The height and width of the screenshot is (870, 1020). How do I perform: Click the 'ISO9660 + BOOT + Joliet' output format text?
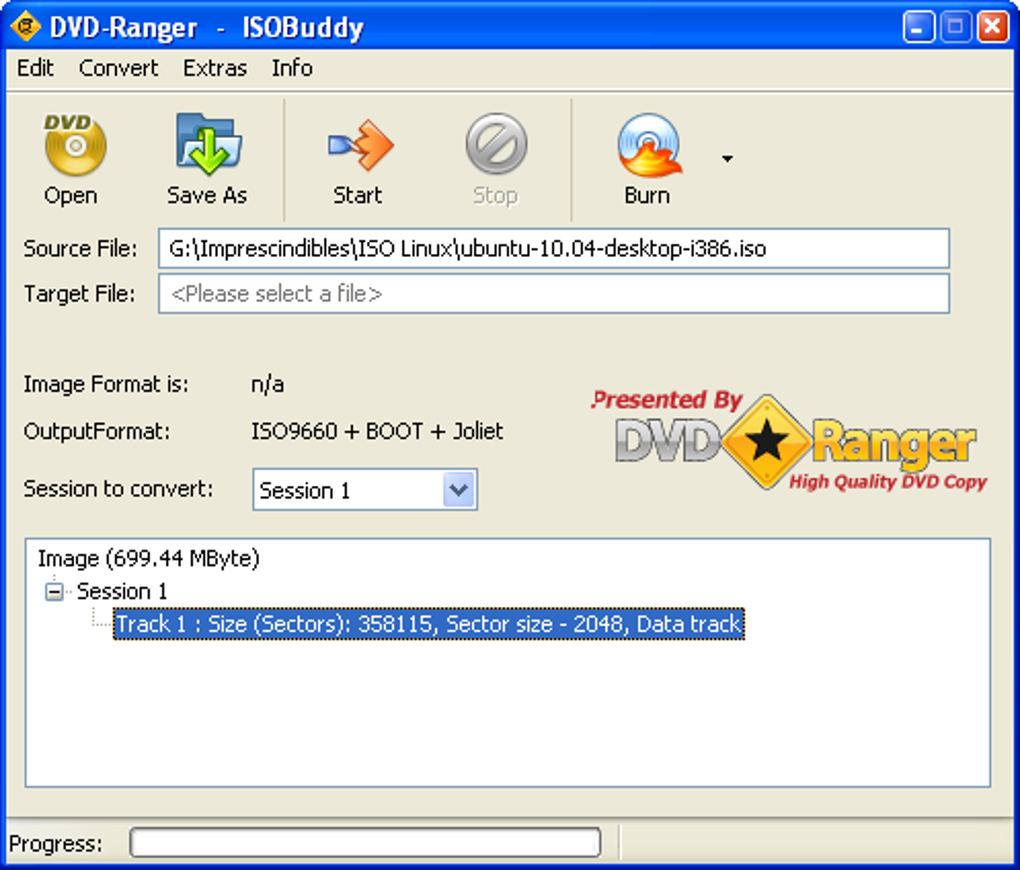click(x=377, y=431)
